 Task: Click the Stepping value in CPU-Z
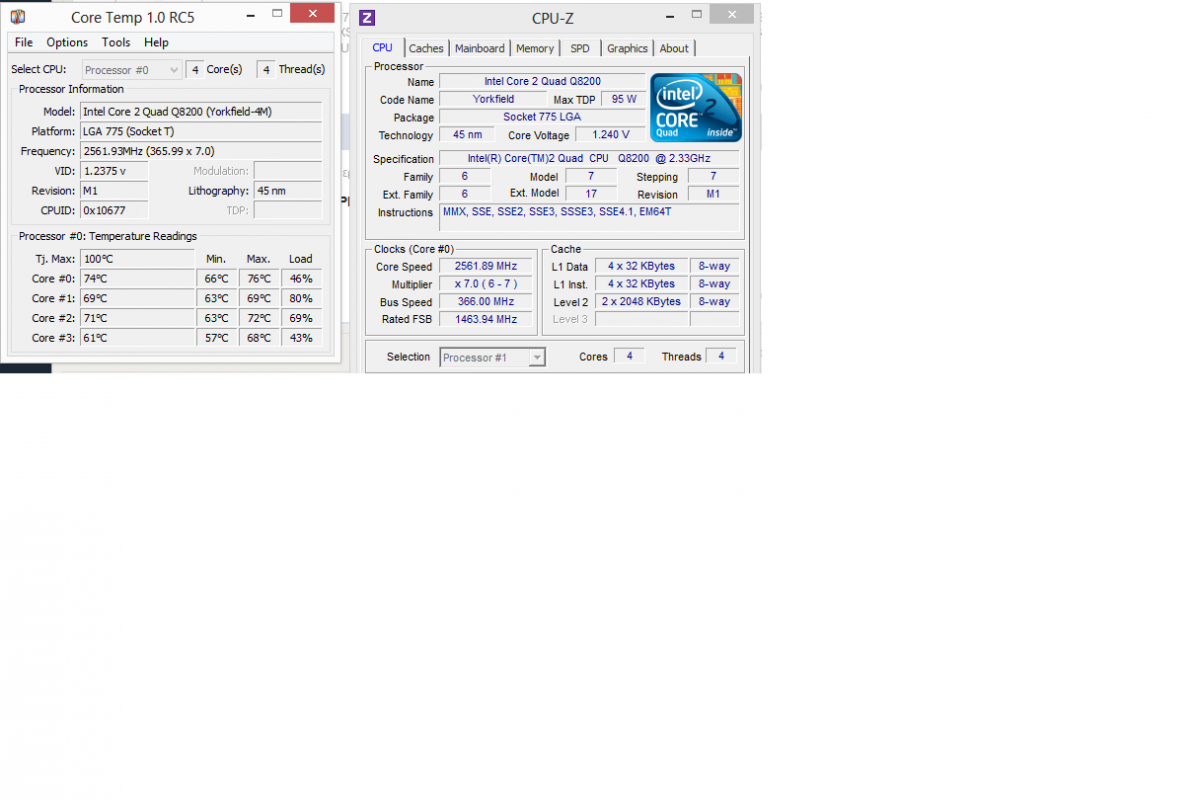[713, 176]
